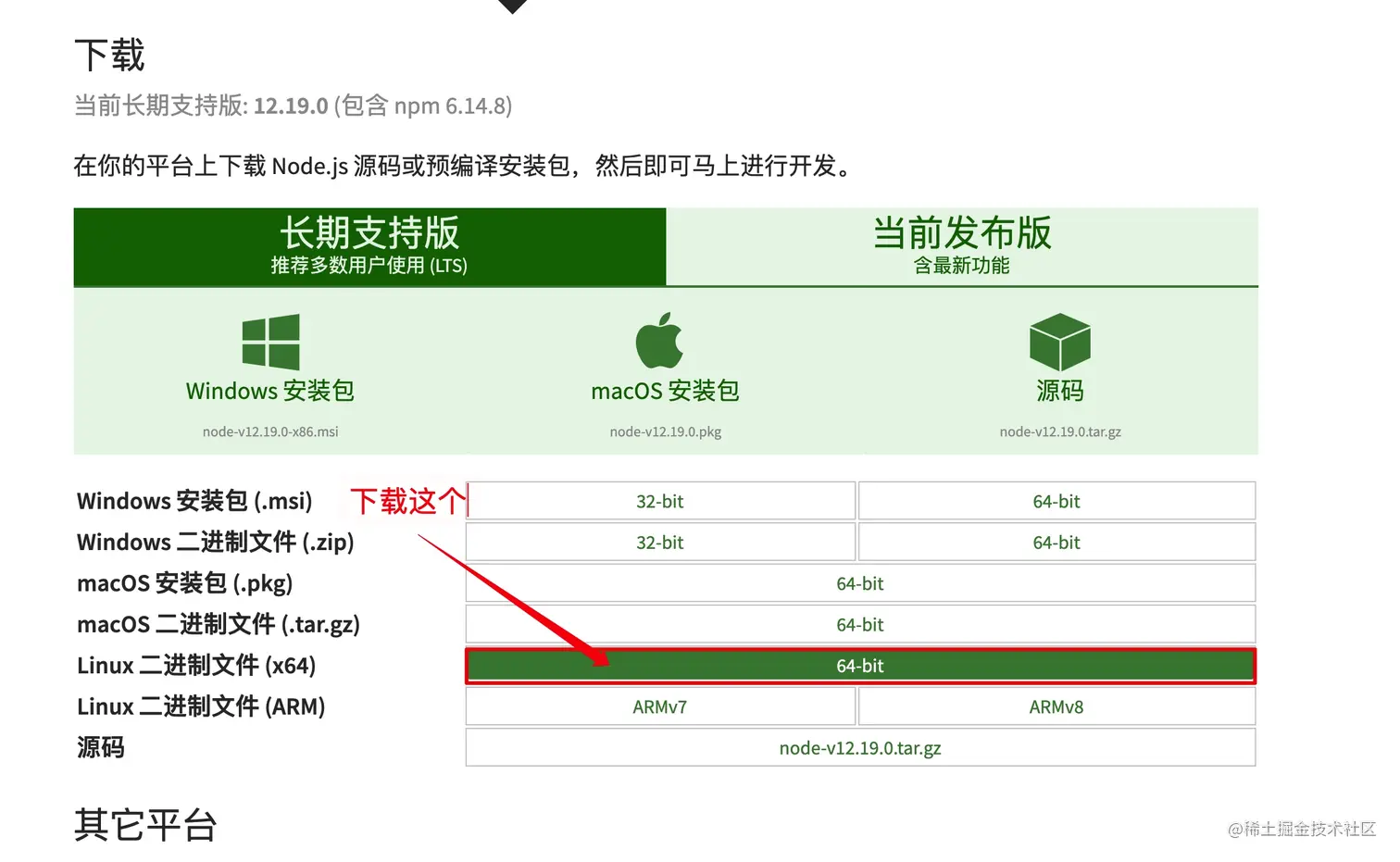This screenshot has height=862, width=1400.
Task: Click the 源码 row label in the table
Action: pyautogui.click(x=101, y=748)
